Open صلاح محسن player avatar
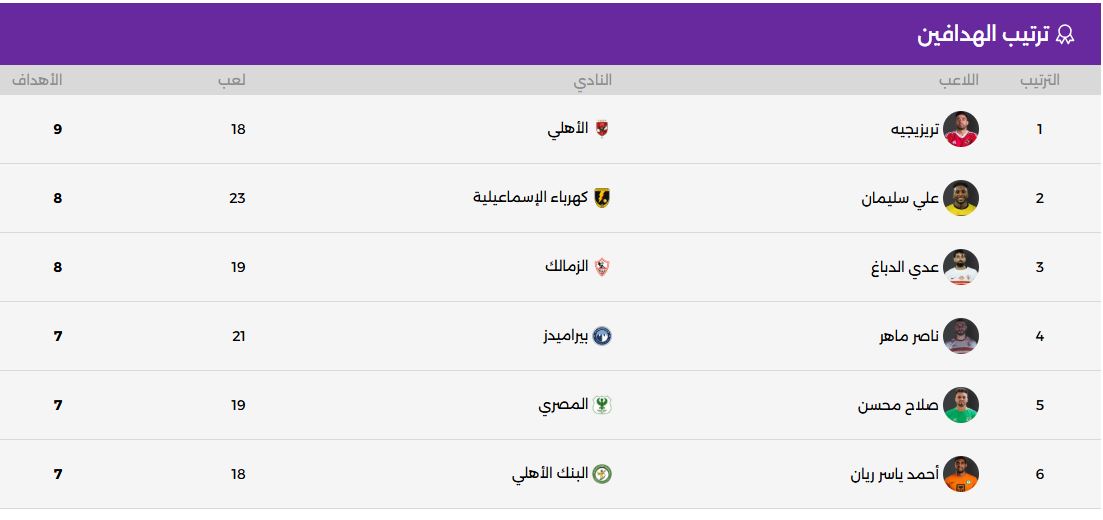 point(961,405)
